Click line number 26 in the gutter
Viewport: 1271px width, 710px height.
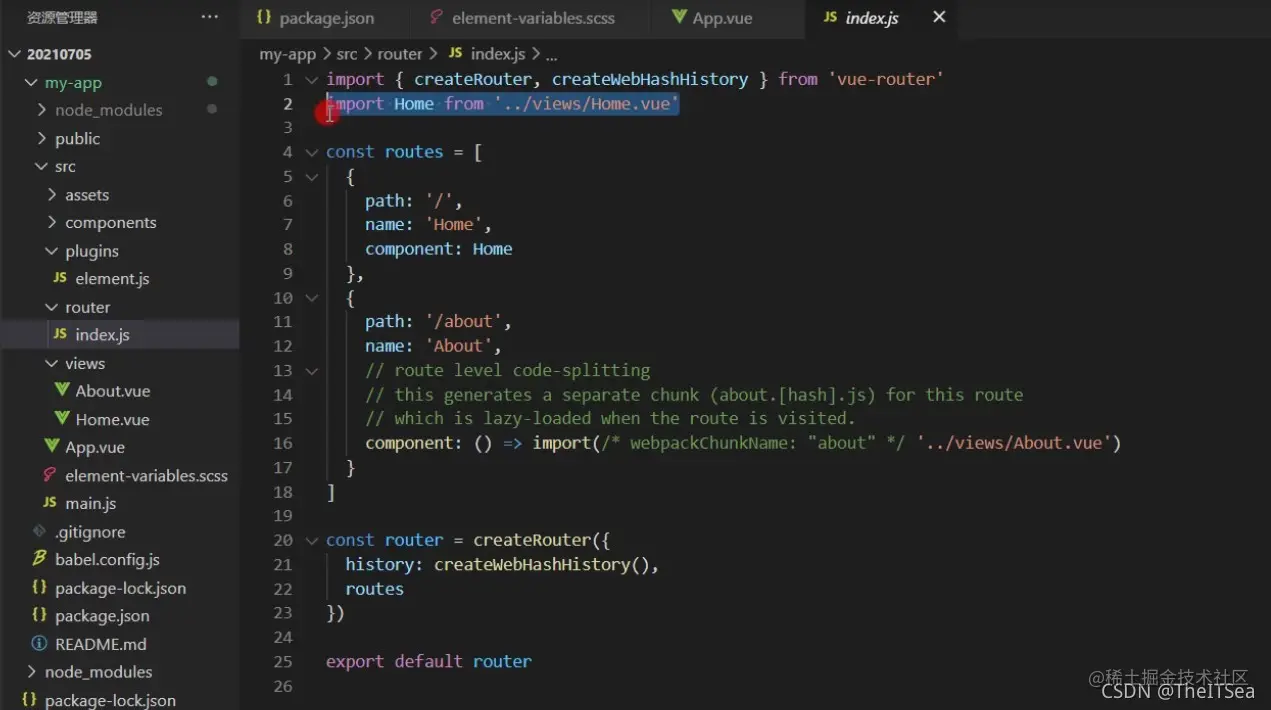coord(282,686)
